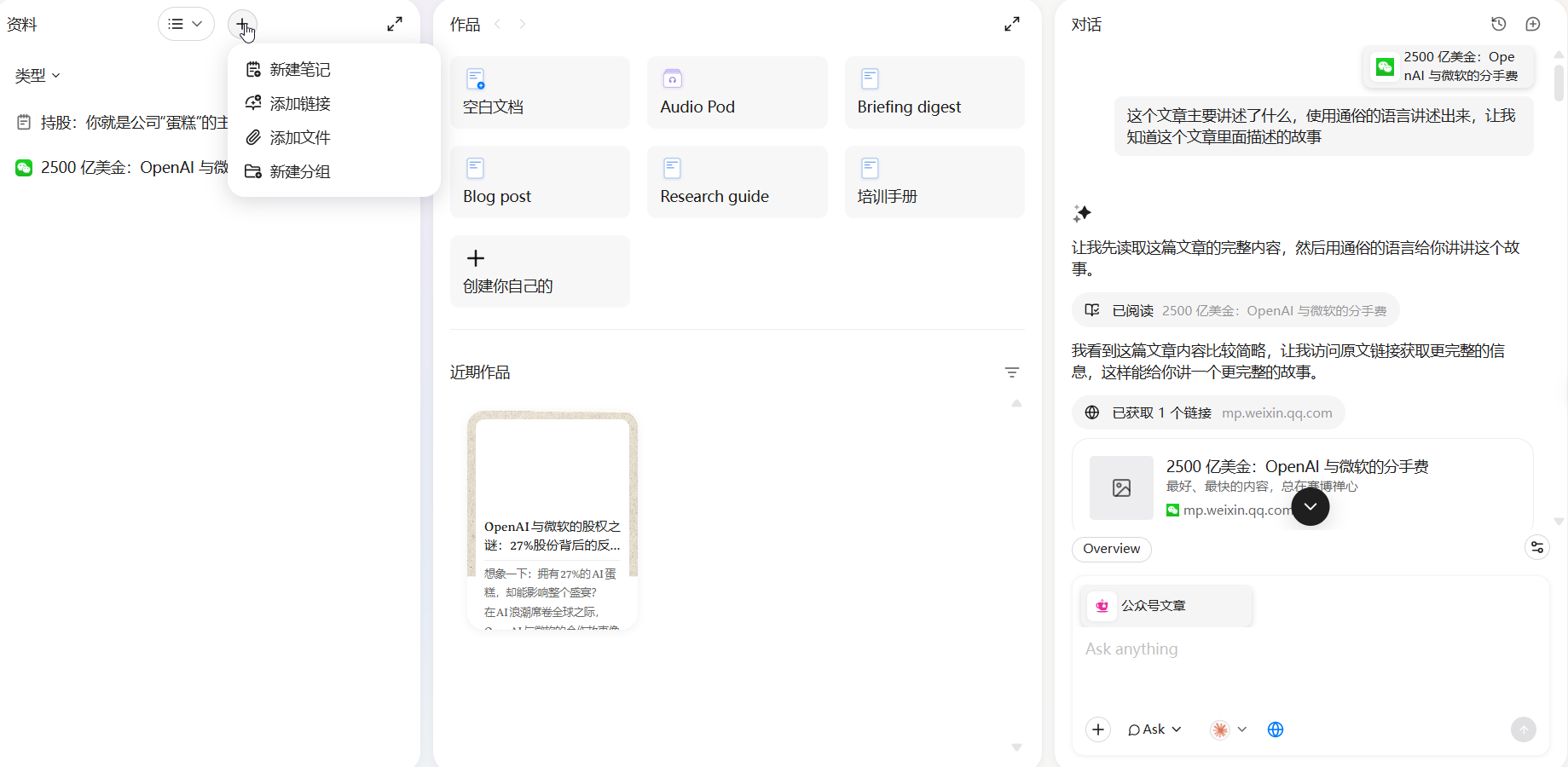This screenshot has height=767, width=1568.
Task: Open the note 持股：你就是公司"蛋糕"的主
Action: point(122,123)
